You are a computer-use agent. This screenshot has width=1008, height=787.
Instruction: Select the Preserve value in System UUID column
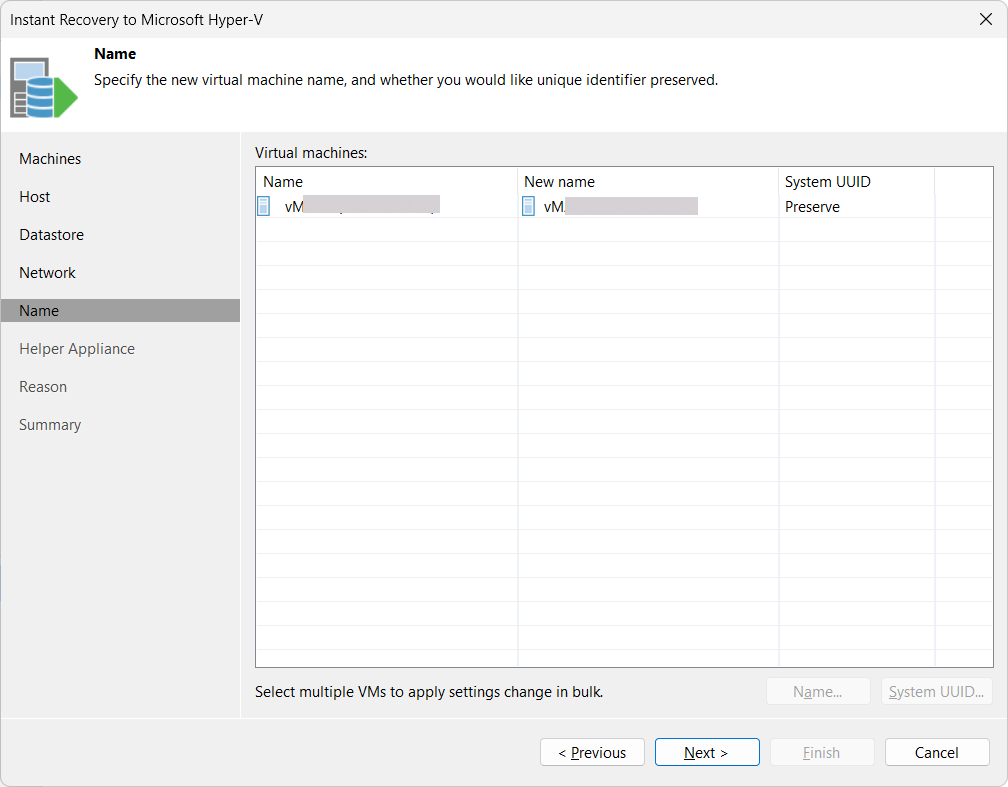pyautogui.click(x=812, y=206)
